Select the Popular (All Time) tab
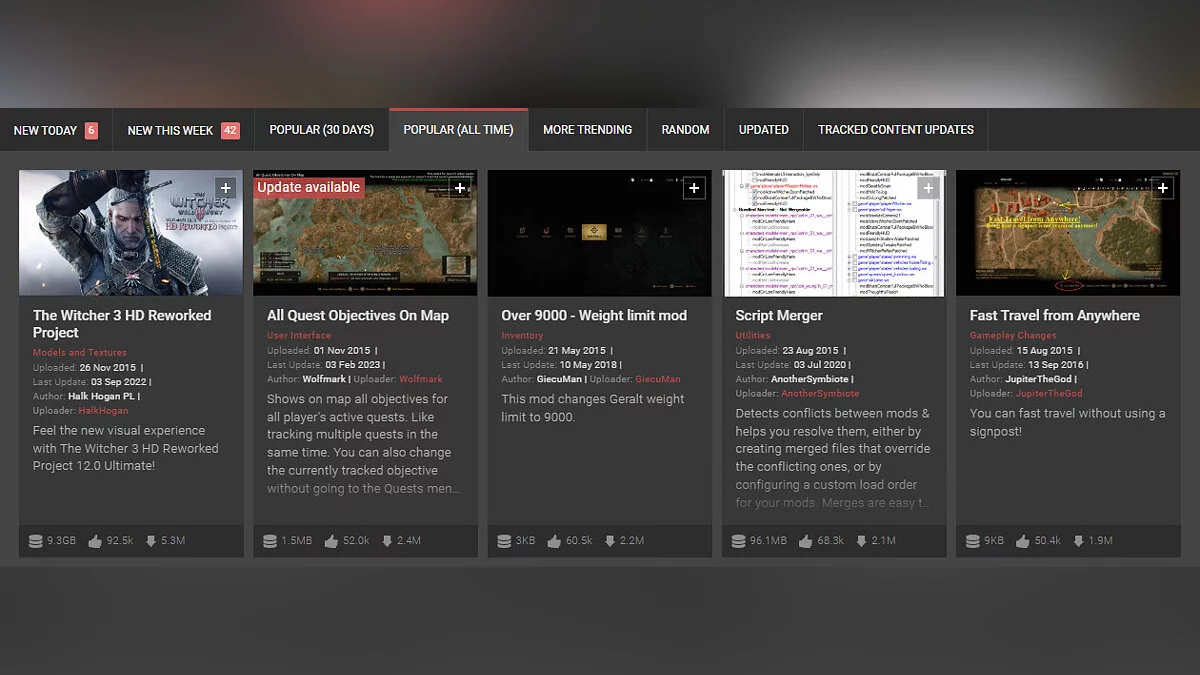This screenshot has width=1200, height=675. tap(458, 130)
